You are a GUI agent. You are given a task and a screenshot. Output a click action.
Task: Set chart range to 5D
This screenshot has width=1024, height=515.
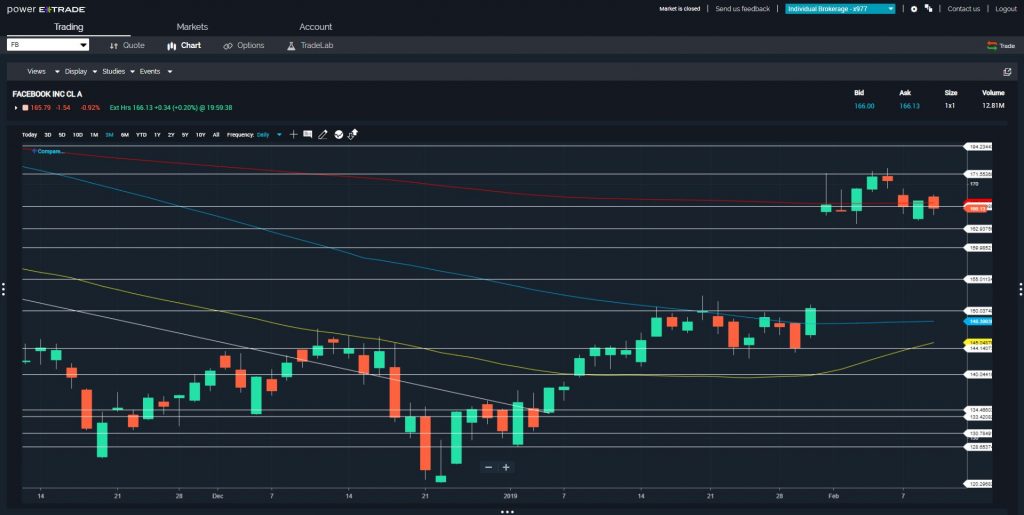pos(62,134)
